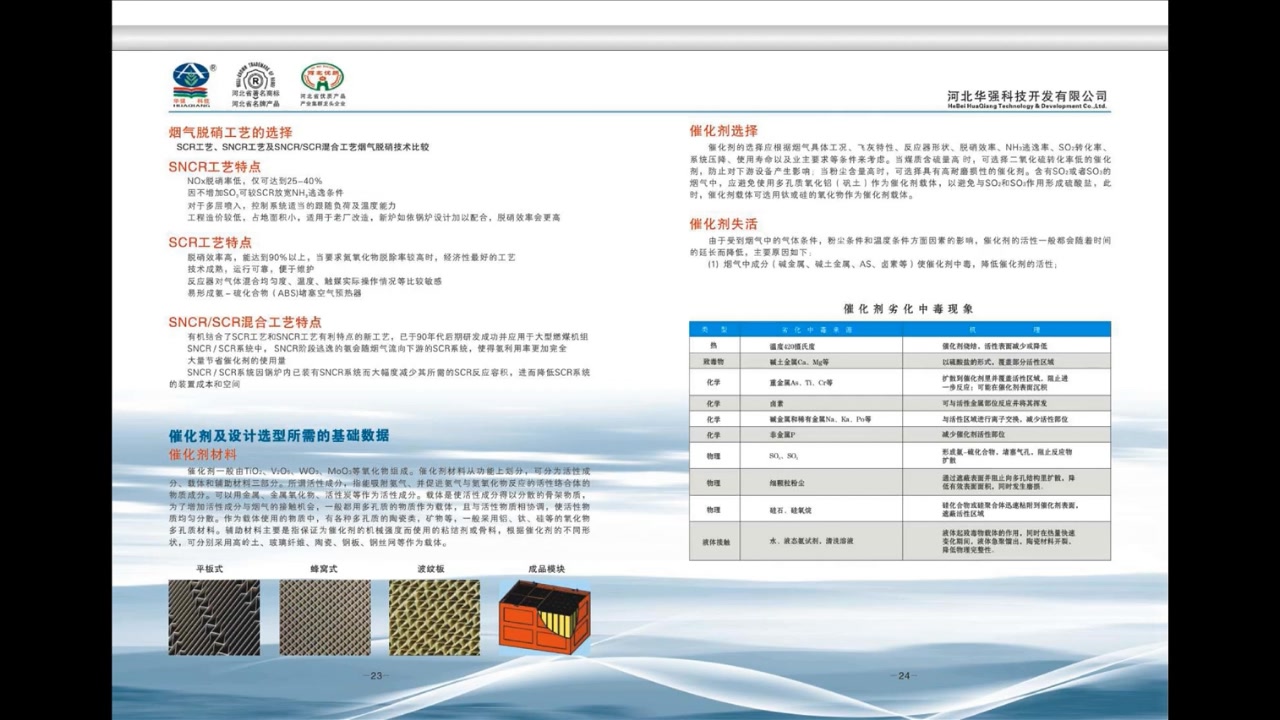Viewport: 1280px width, 720px height.
Task: Click the table title 催化剂劣化中毒现象
Action: [x=908, y=309]
